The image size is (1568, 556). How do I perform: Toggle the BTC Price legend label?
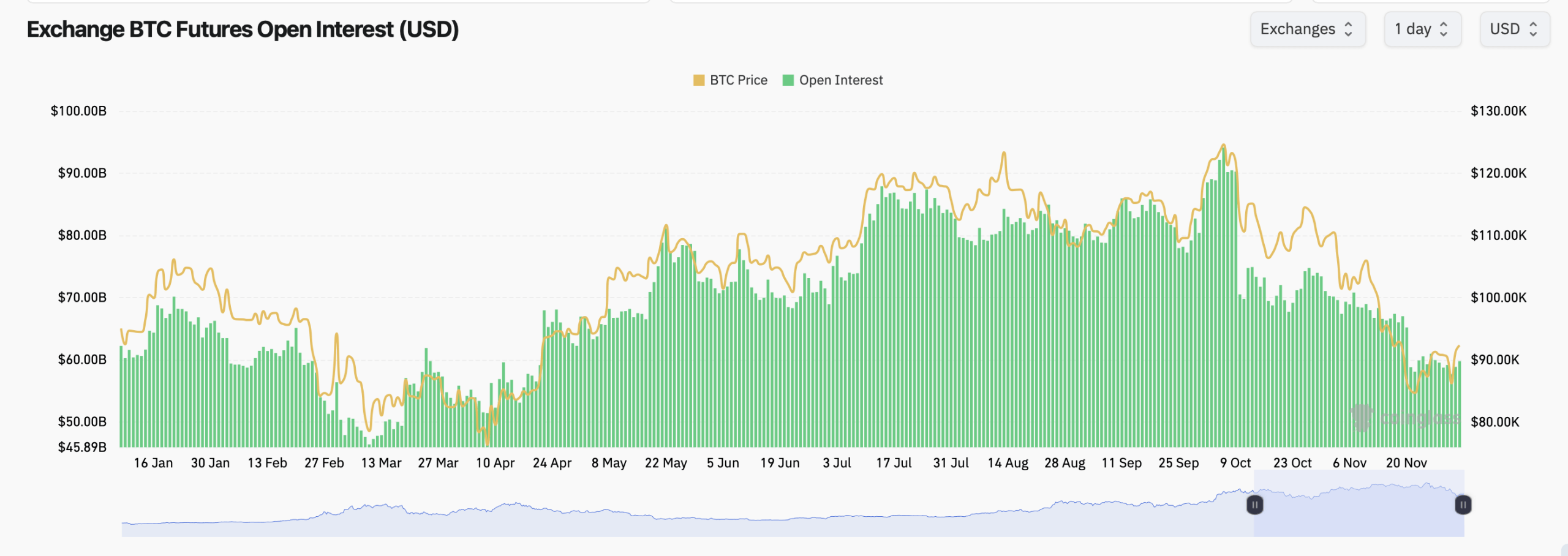[738, 80]
